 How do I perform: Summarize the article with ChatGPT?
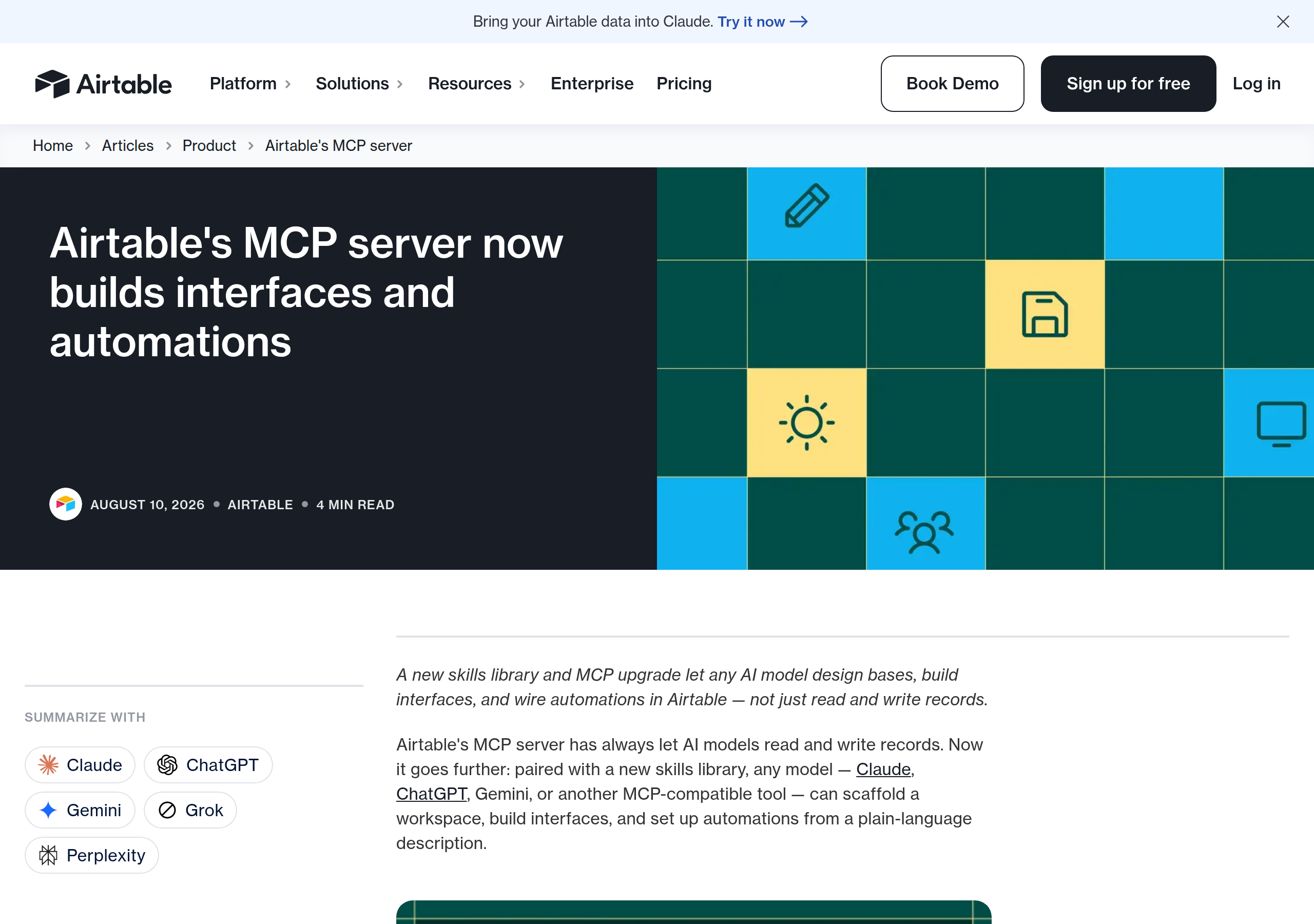(x=208, y=765)
